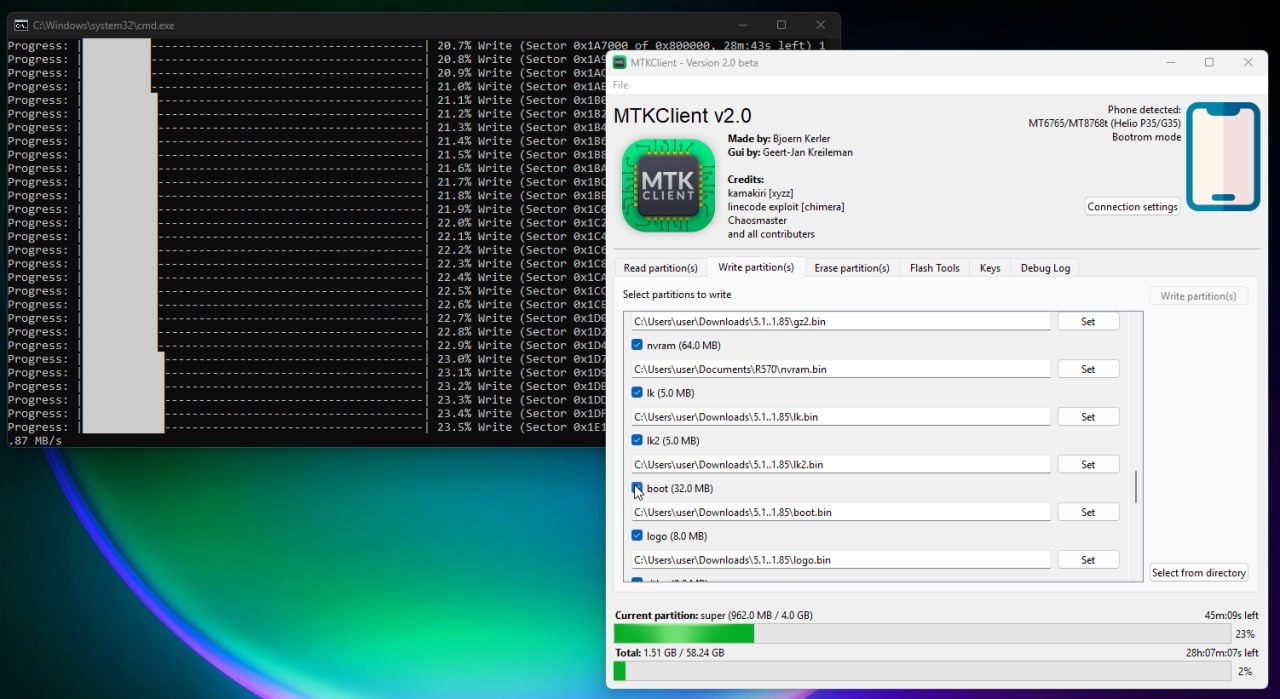Maximize the MTKClient window
The width and height of the screenshot is (1280, 699).
click(x=1209, y=63)
